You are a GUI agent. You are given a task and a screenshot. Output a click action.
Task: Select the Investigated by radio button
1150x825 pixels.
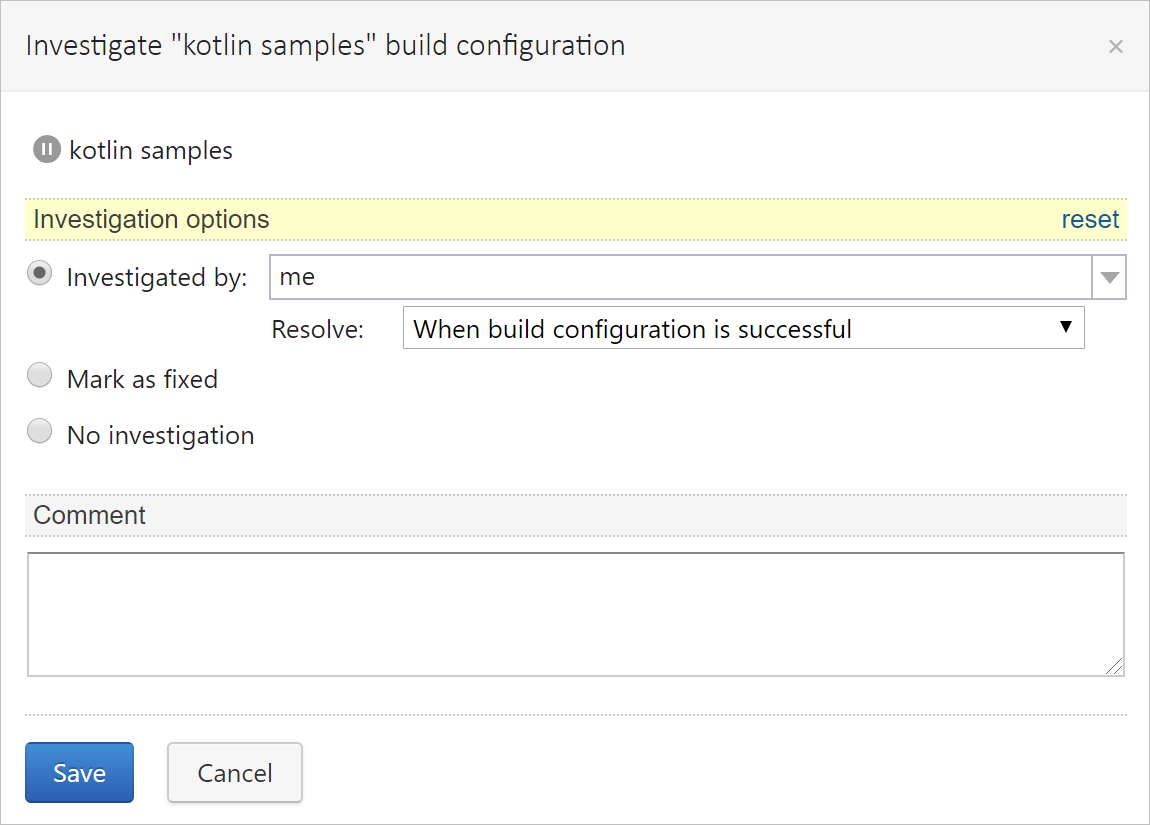click(x=39, y=273)
